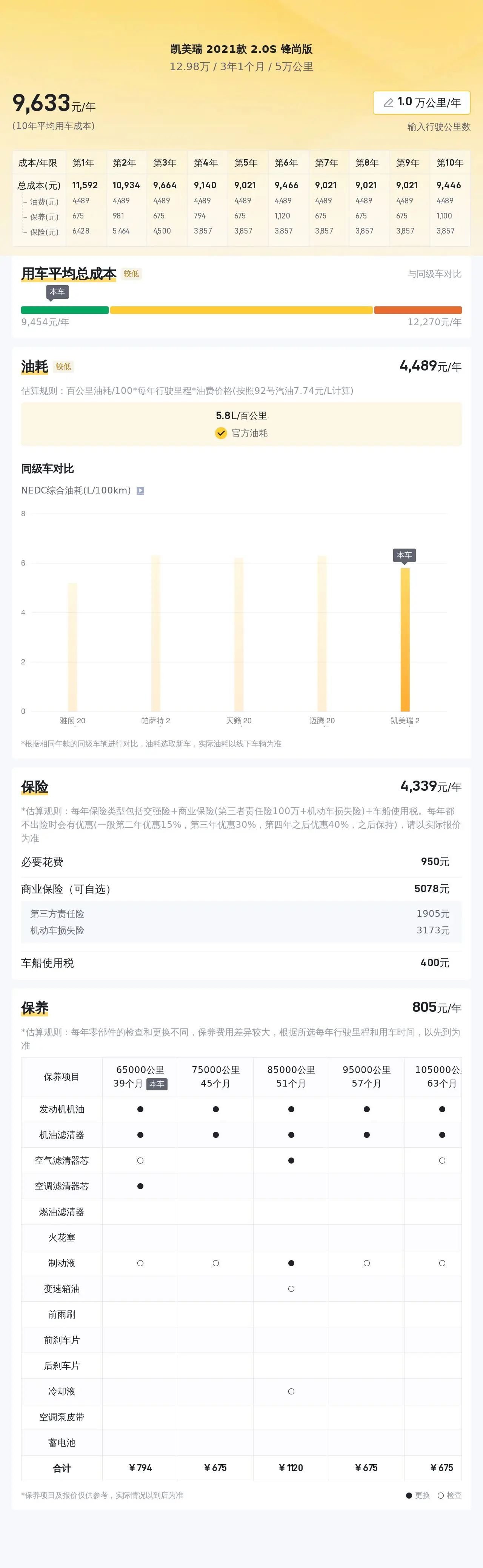
Task: Select the 65000公里 39个月 maintenance column
Action: point(140,1077)
